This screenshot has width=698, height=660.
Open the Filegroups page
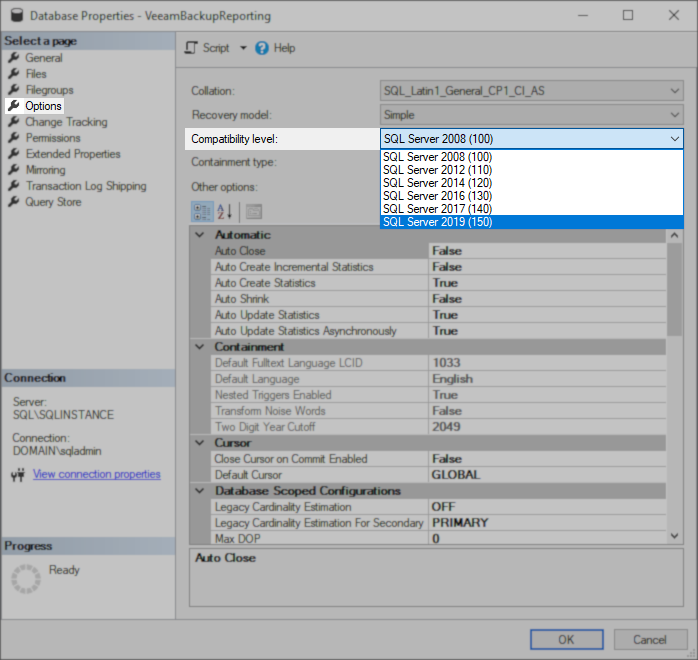(x=49, y=90)
